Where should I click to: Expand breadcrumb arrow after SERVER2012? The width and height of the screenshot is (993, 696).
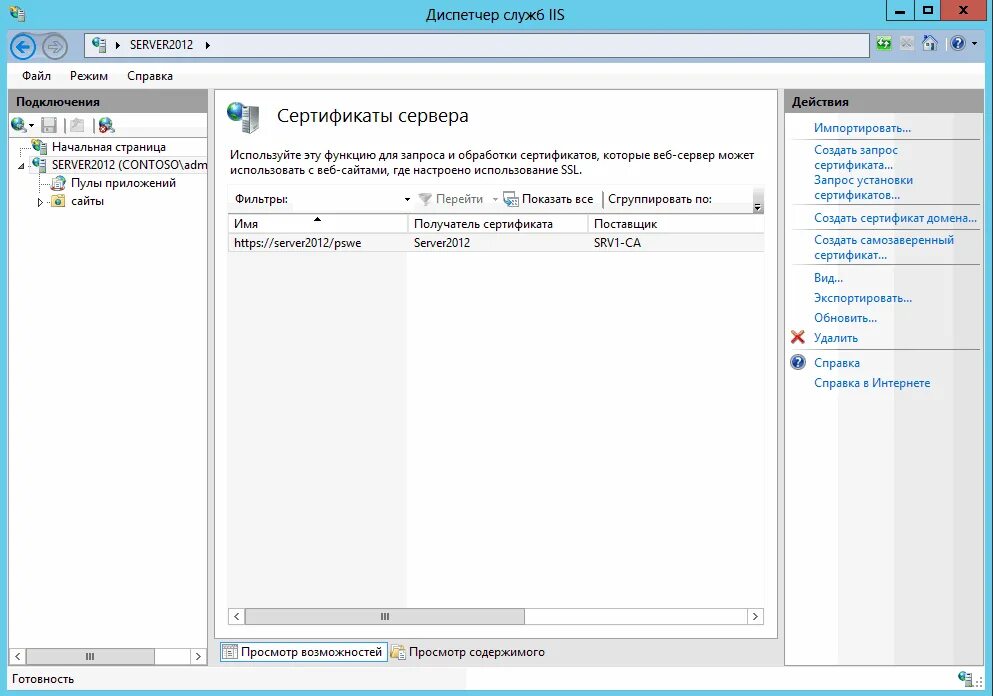click(208, 45)
